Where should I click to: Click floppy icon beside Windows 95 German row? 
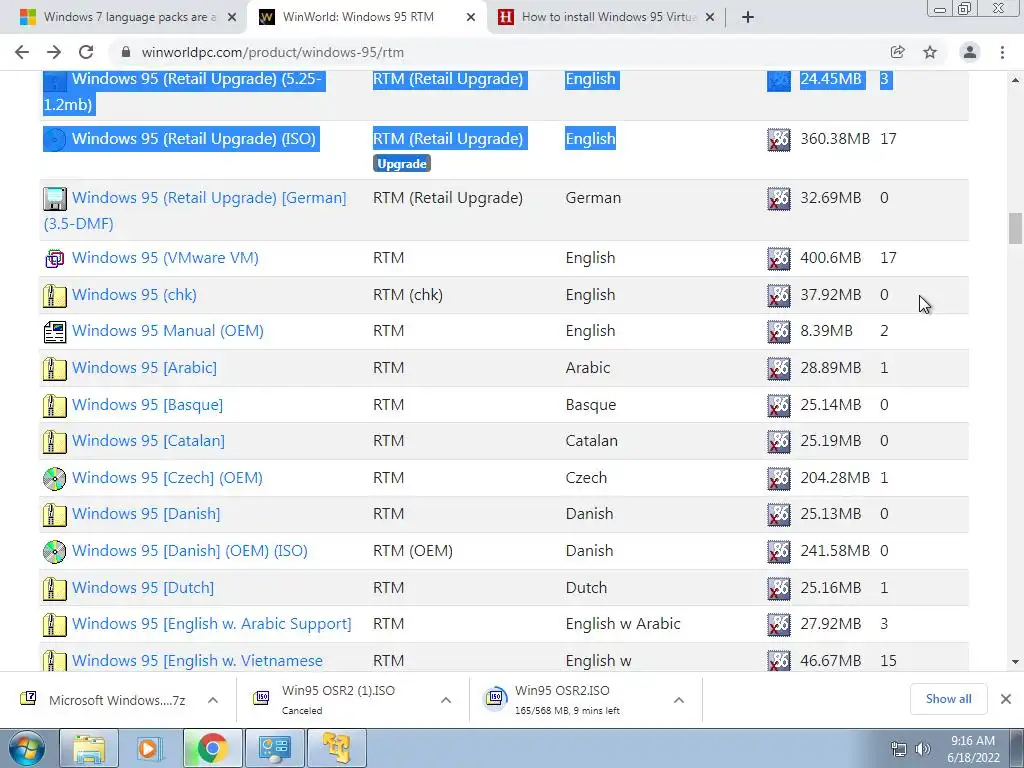click(x=55, y=199)
